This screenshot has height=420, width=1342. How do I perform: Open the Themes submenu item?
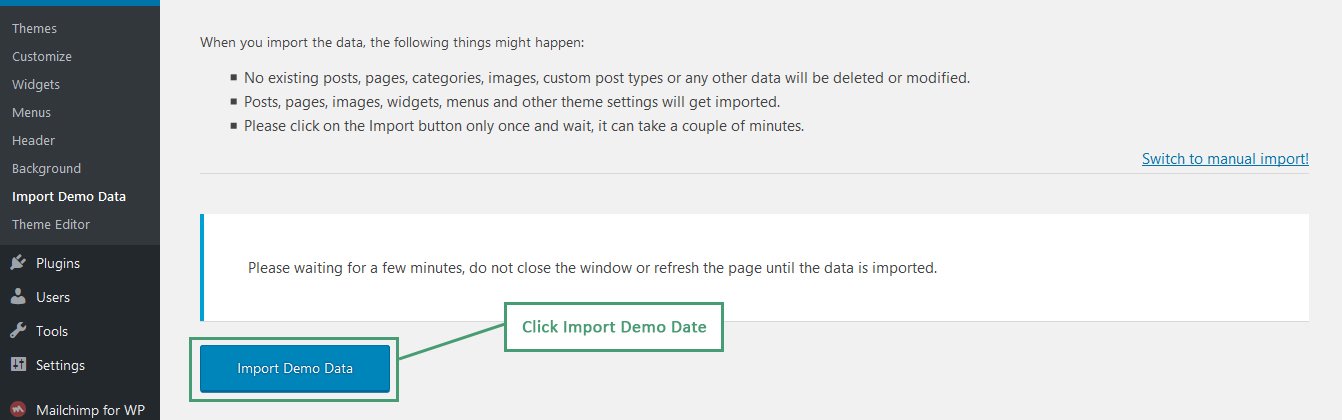point(34,28)
